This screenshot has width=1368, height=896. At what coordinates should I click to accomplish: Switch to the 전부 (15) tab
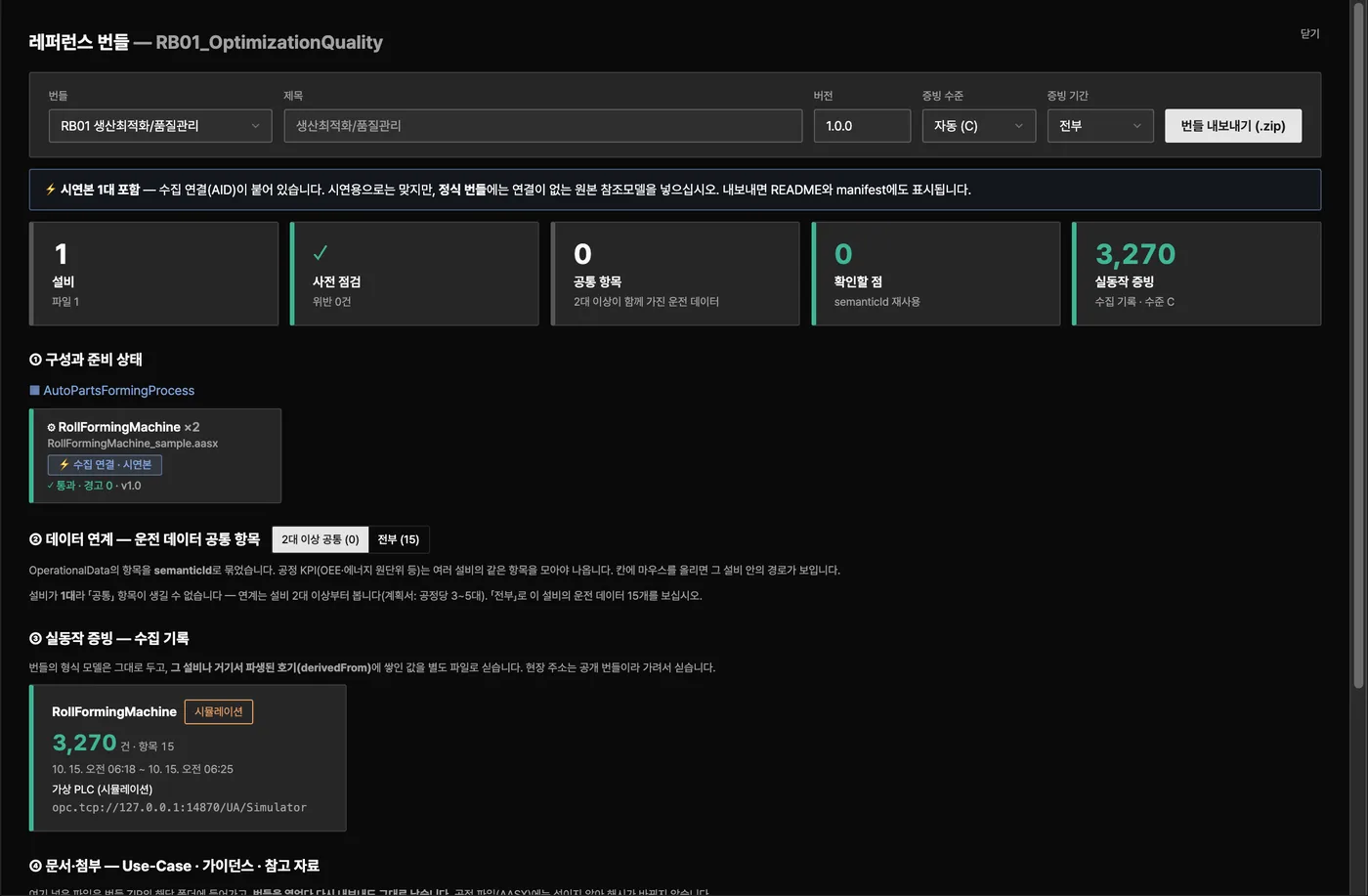(399, 539)
